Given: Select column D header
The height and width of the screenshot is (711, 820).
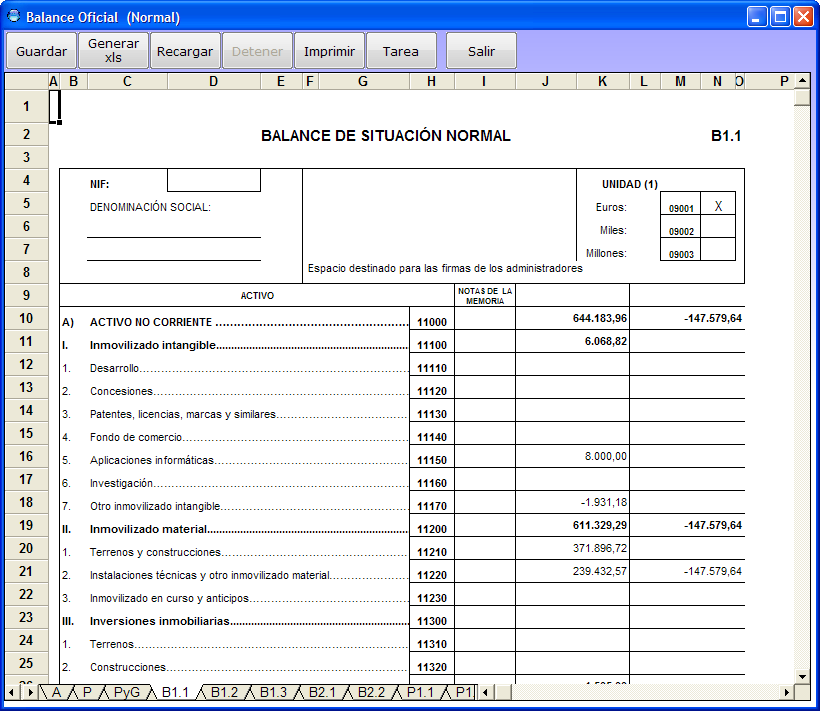Looking at the screenshot, I should click(x=214, y=81).
